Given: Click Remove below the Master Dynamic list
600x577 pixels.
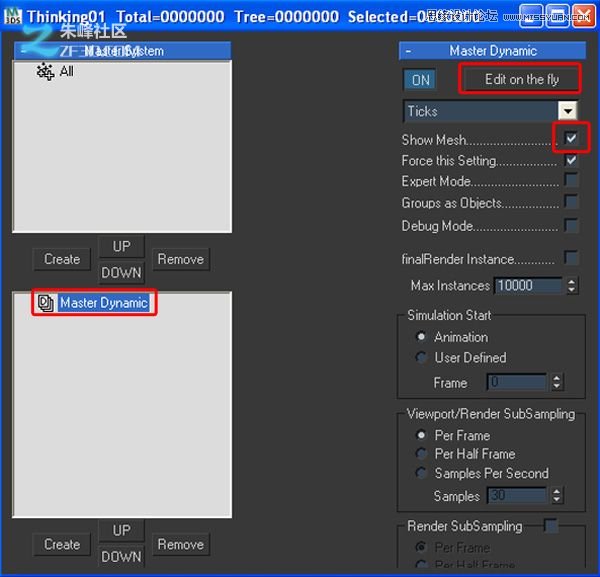Looking at the screenshot, I should coord(181,544).
